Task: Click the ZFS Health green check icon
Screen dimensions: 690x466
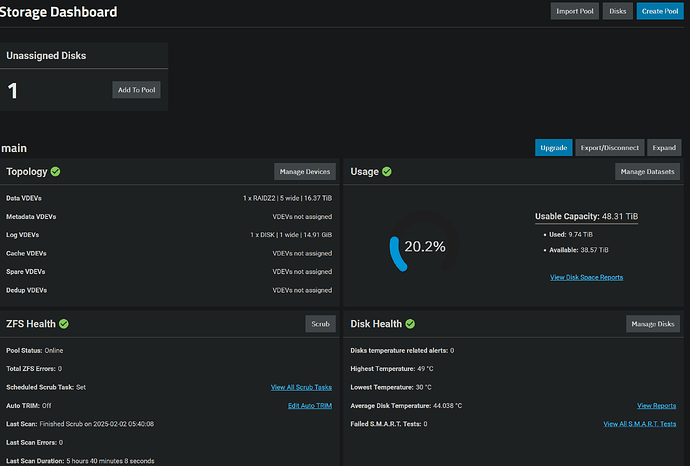Action: [64, 324]
